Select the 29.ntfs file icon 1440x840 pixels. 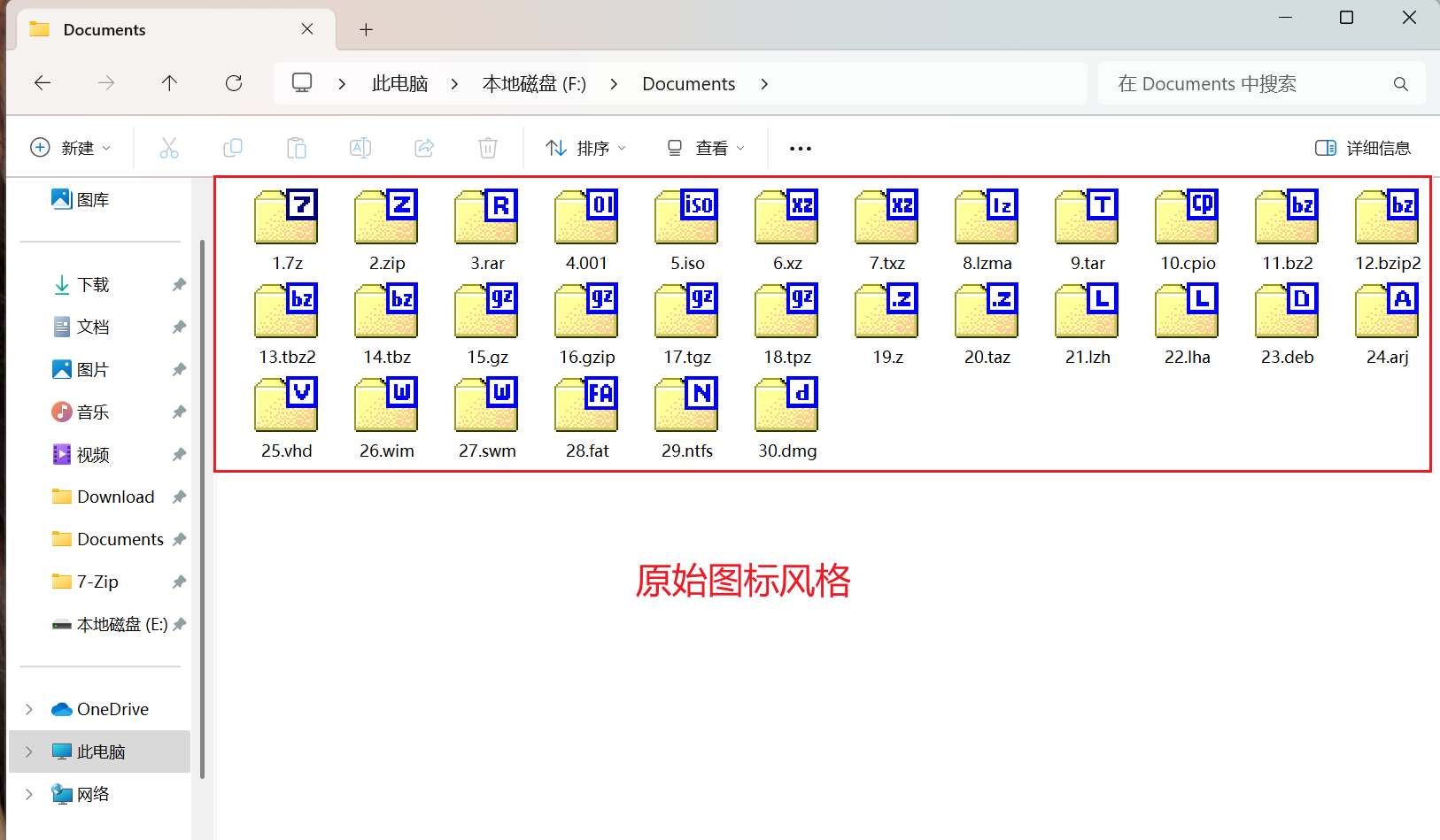point(686,405)
